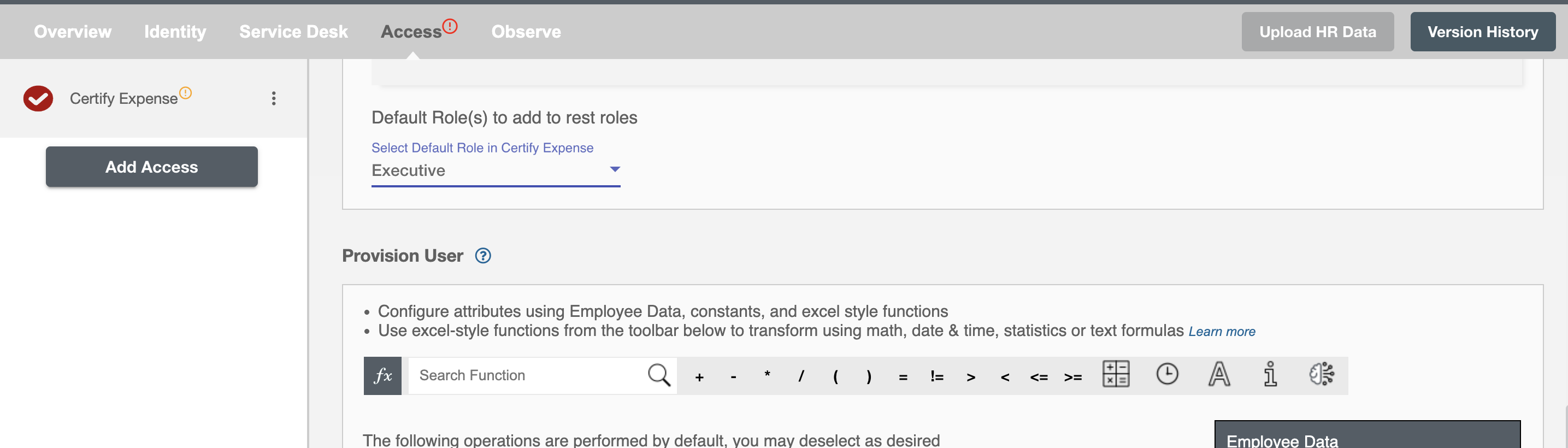Open Version History

pos(1482,32)
